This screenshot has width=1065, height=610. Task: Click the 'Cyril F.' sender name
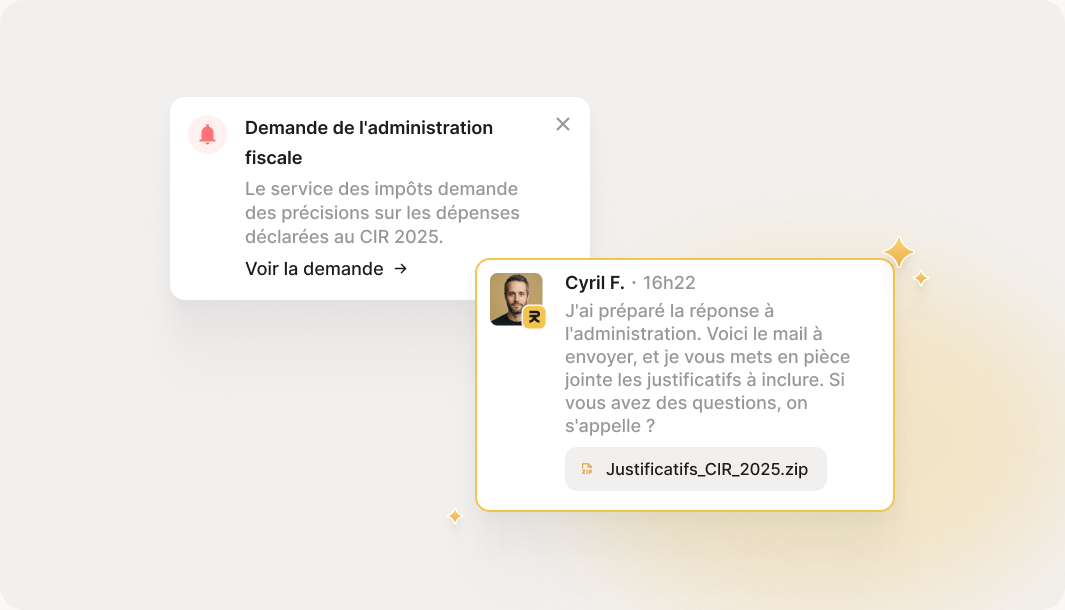point(594,283)
